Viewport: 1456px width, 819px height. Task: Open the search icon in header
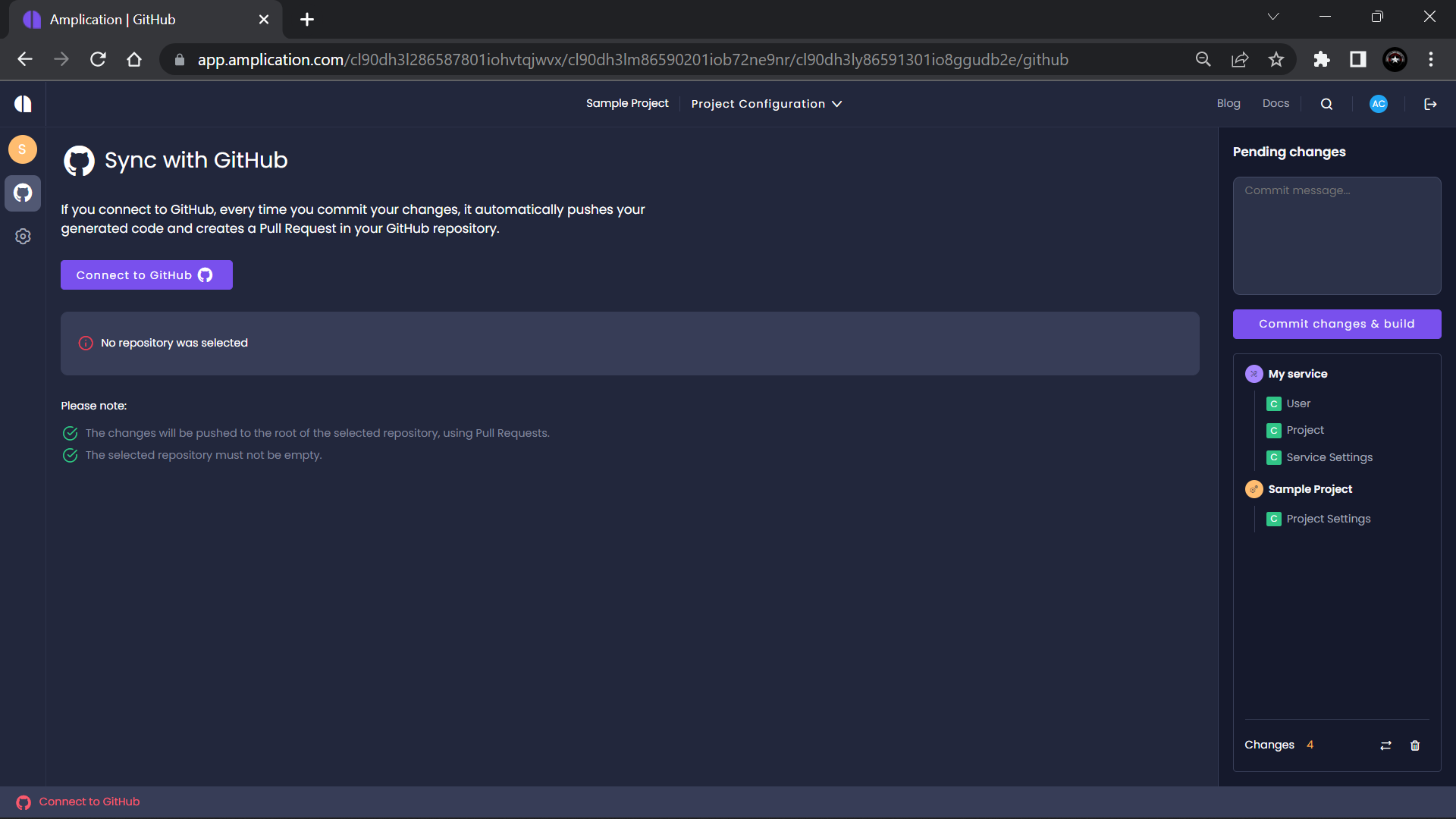pos(1326,104)
